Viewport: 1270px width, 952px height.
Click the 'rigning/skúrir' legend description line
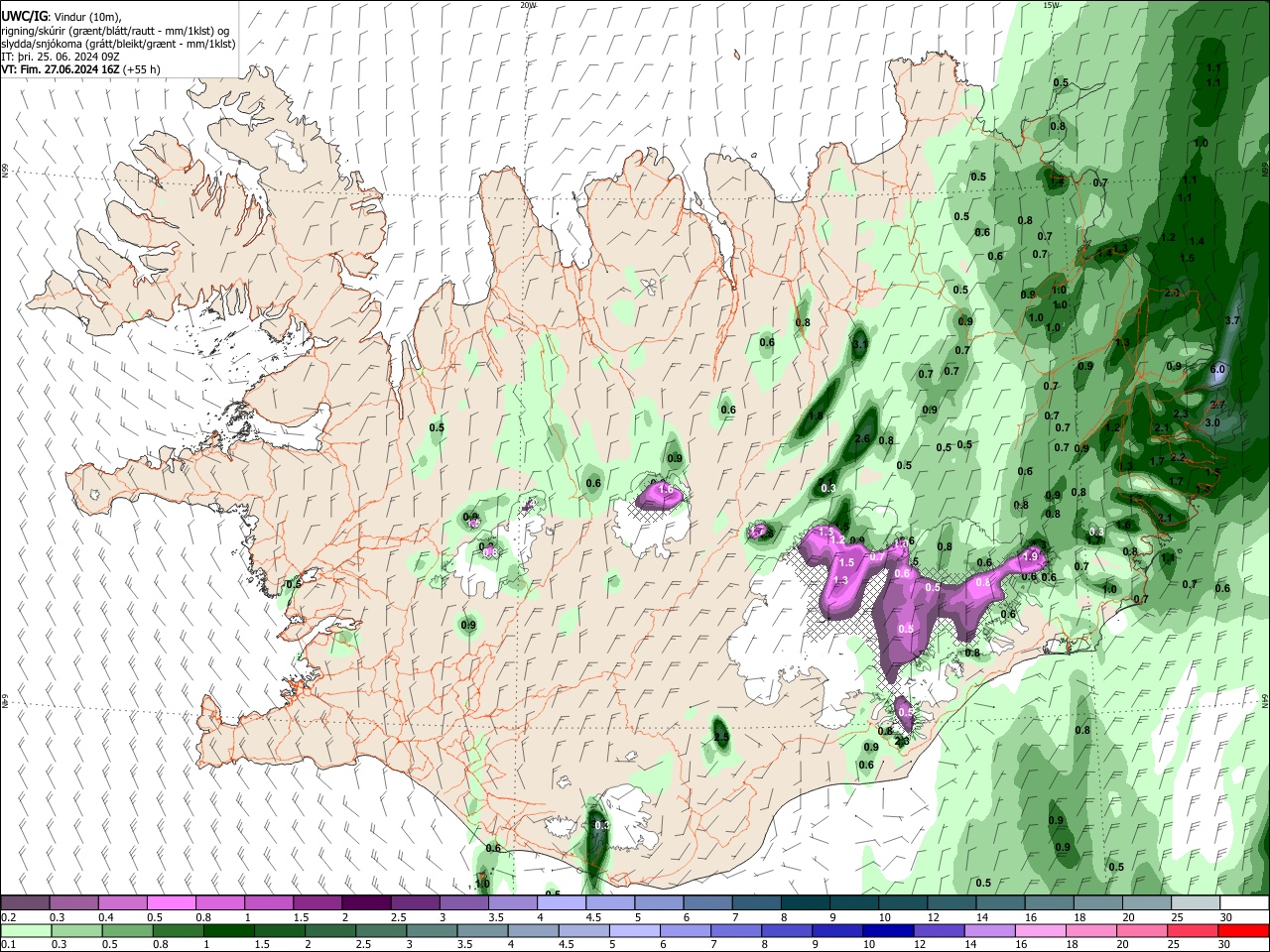115,31
